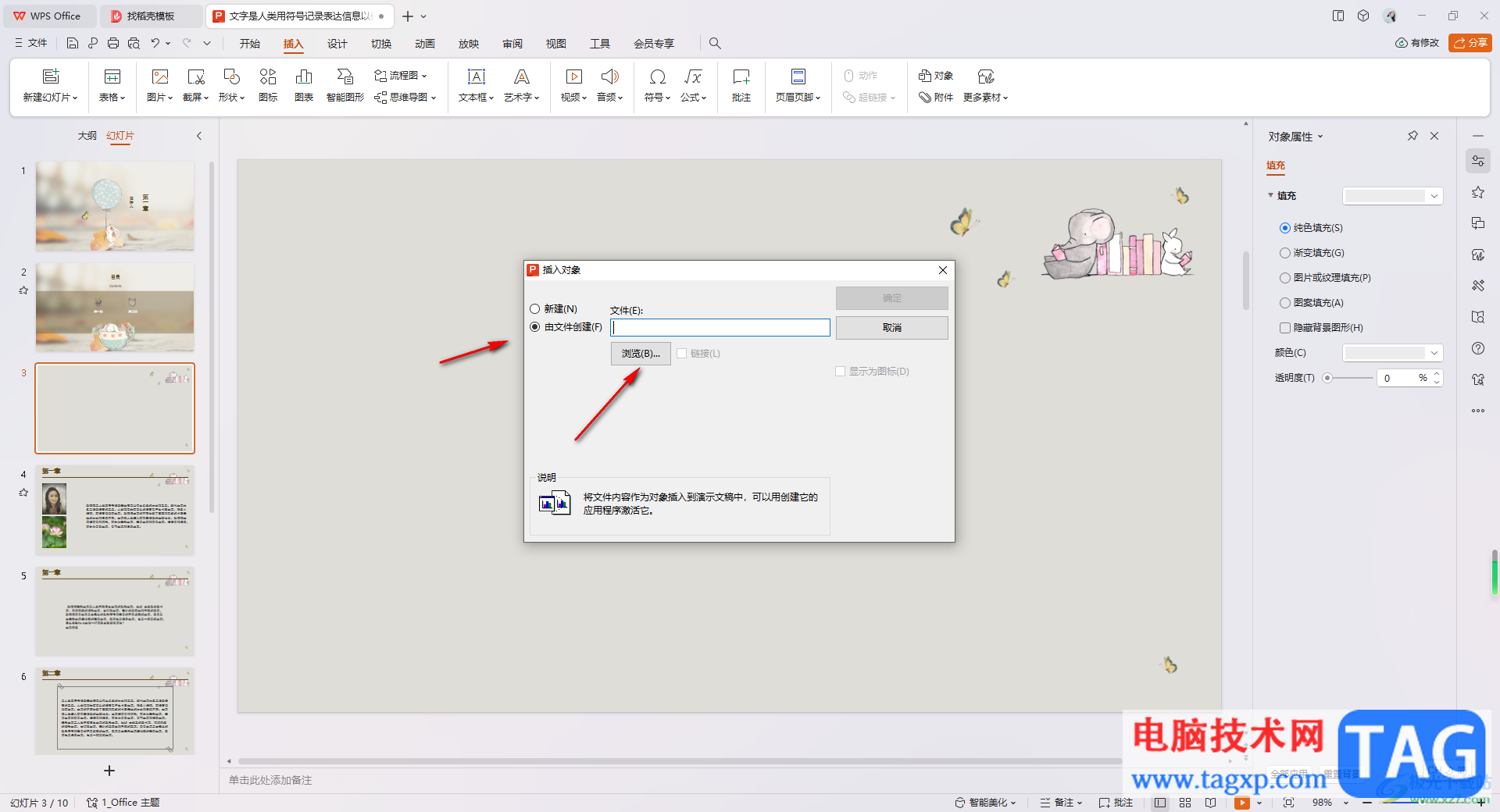Select the 新建(N) radio button
This screenshot has width=1500, height=812.
pos(535,309)
